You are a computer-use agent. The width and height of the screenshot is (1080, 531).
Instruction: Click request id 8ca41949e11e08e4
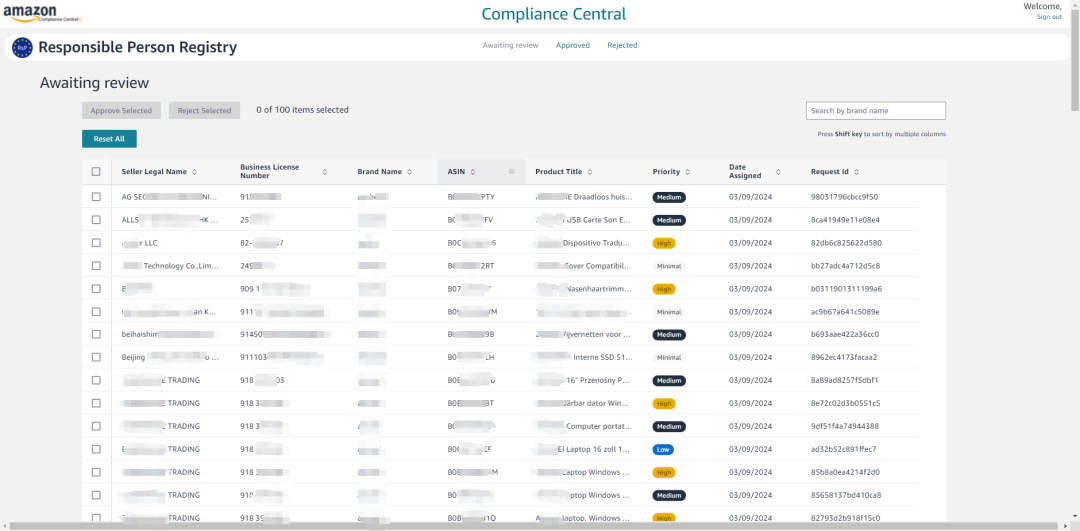pyautogui.click(x=845, y=220)
